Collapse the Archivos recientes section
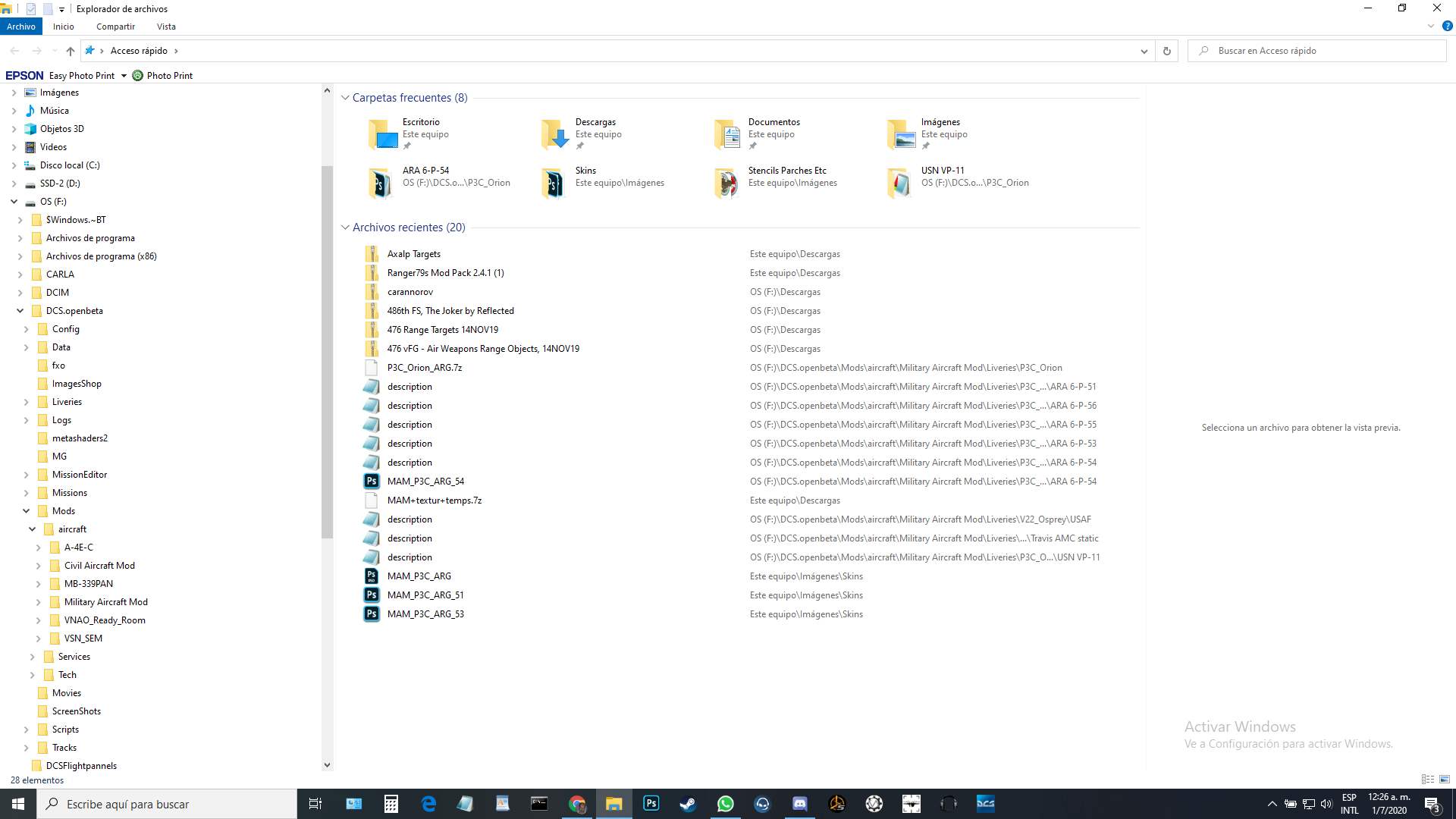 [x=345, y=227]
